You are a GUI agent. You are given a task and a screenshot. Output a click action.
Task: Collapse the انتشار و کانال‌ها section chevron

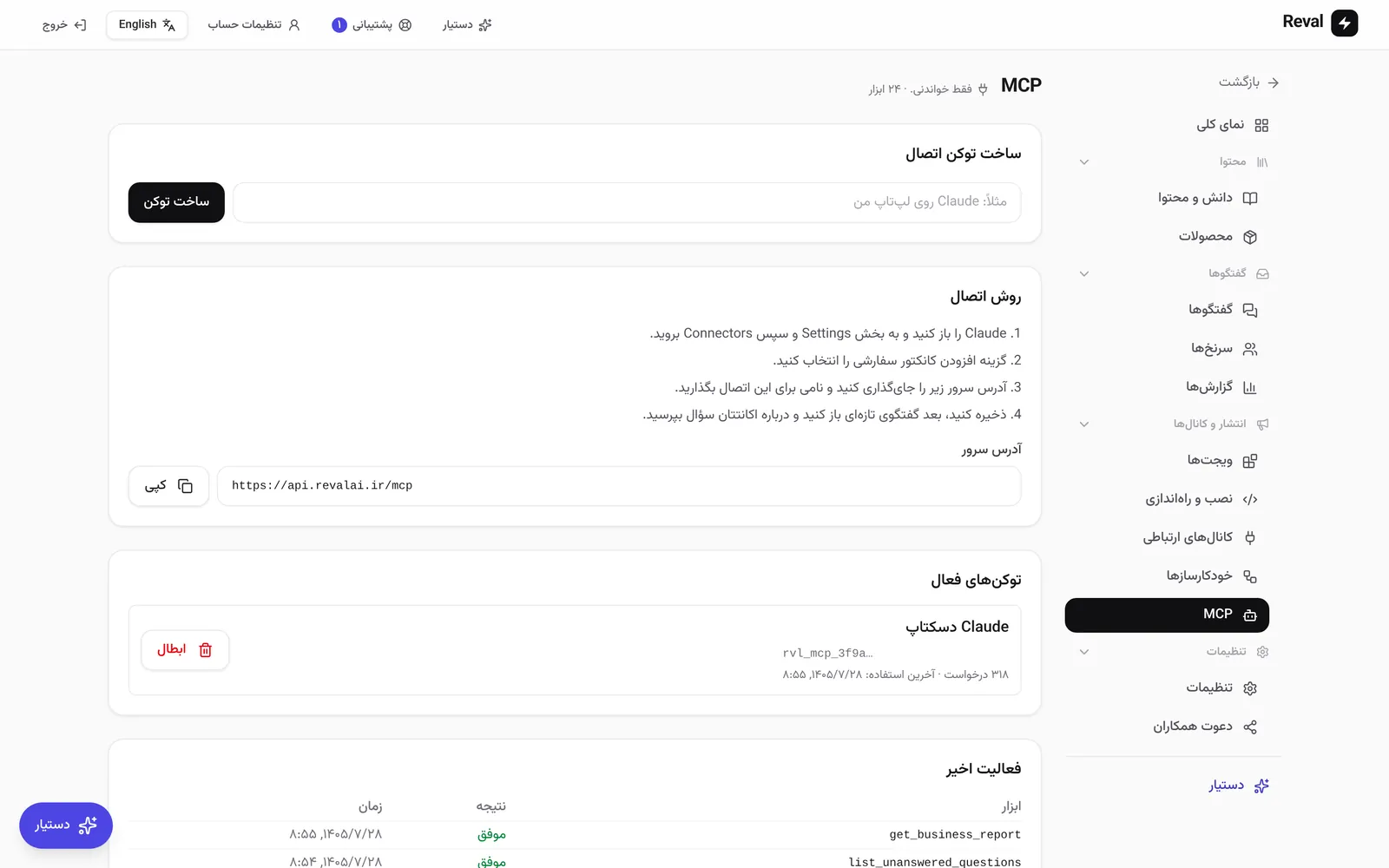1084,424
